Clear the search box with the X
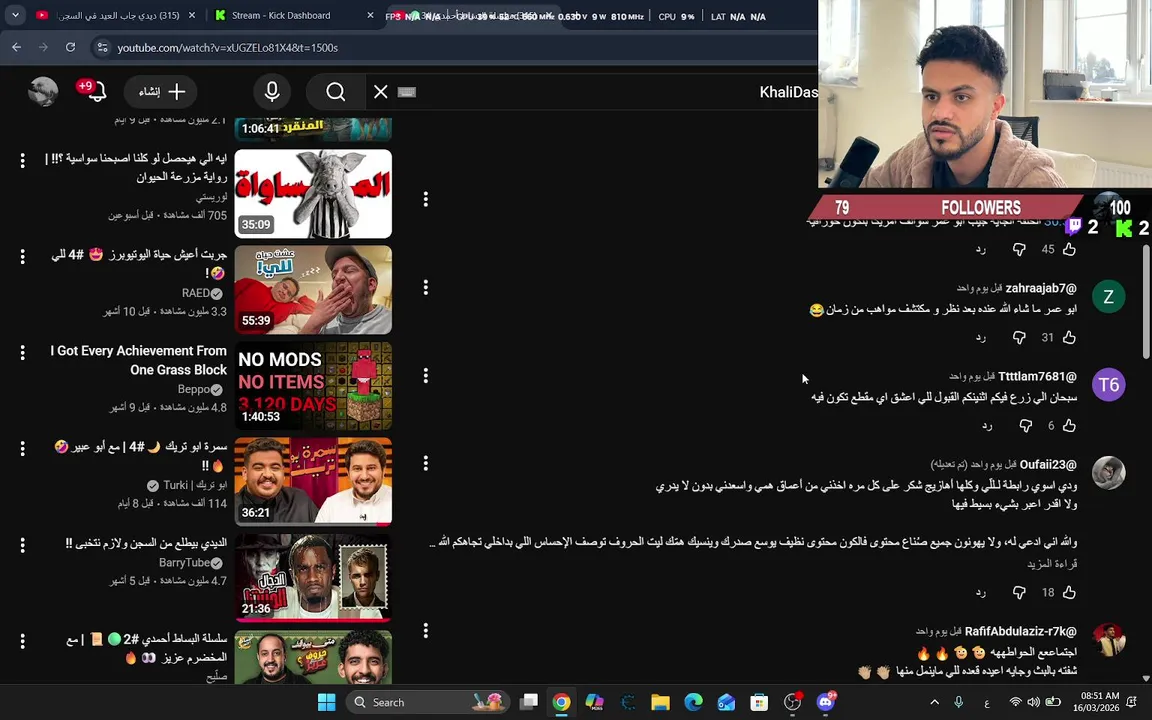This screenshot has width=1152, height=720. 381,92
